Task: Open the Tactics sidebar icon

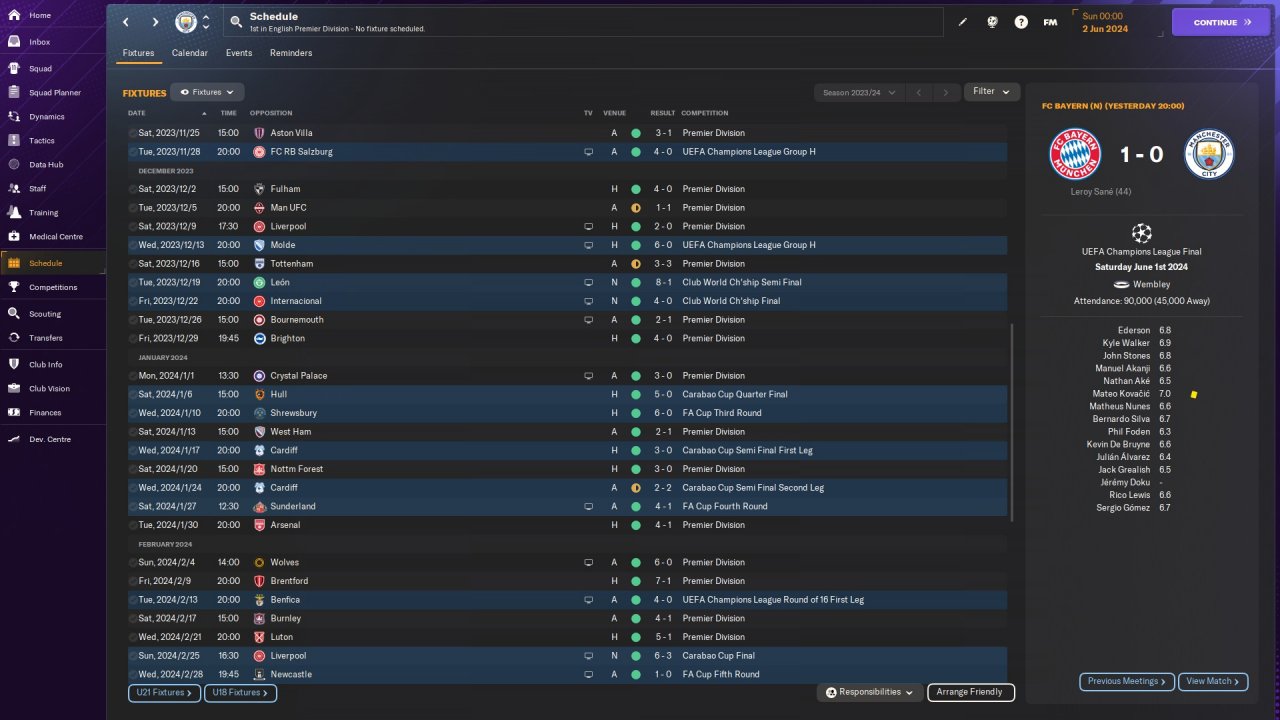Action: [x=14, y=141]
